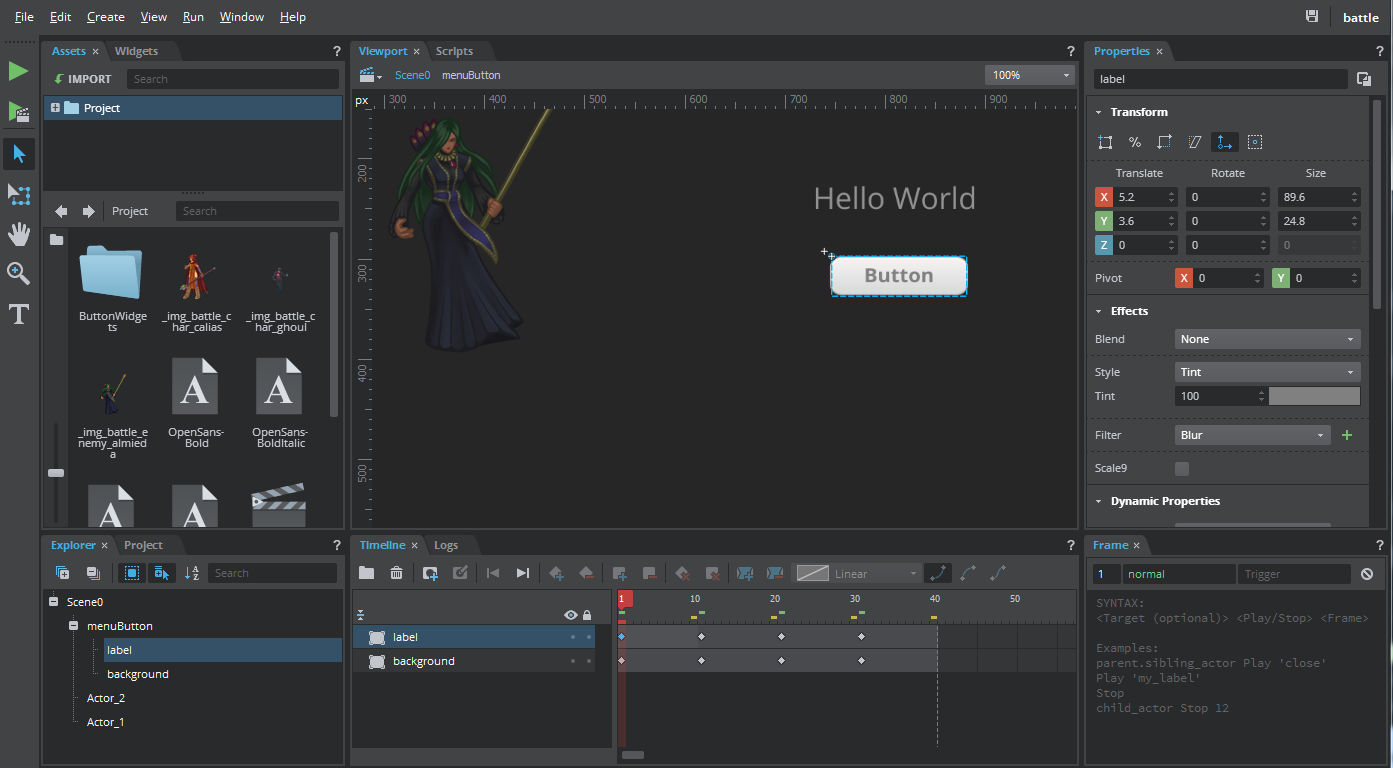Click the gray Tint color swatch
The image size is (1393, 768).
1314,396
